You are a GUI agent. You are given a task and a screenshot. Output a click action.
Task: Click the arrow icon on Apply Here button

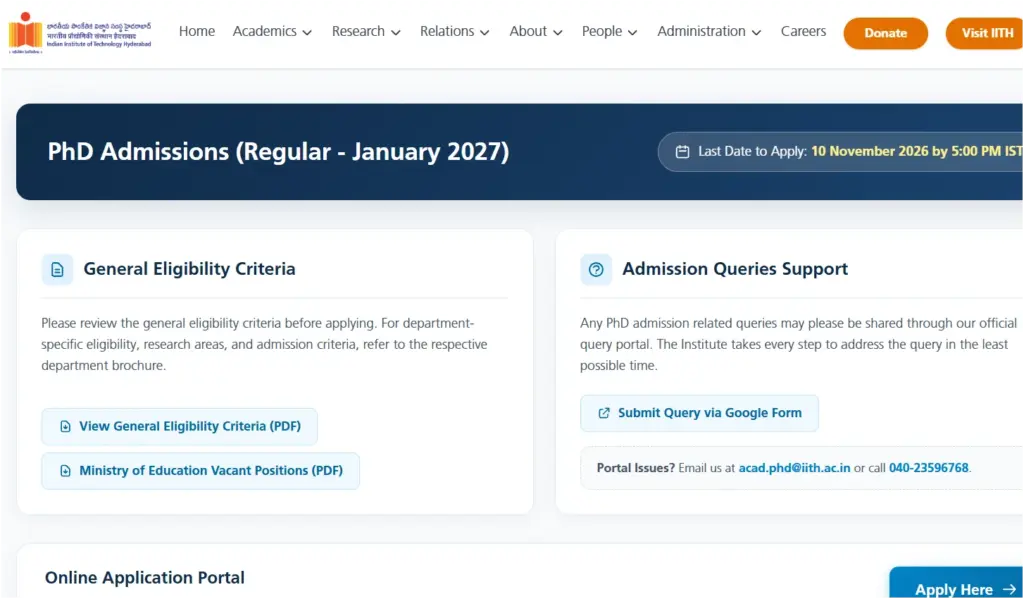(1010, 590)
